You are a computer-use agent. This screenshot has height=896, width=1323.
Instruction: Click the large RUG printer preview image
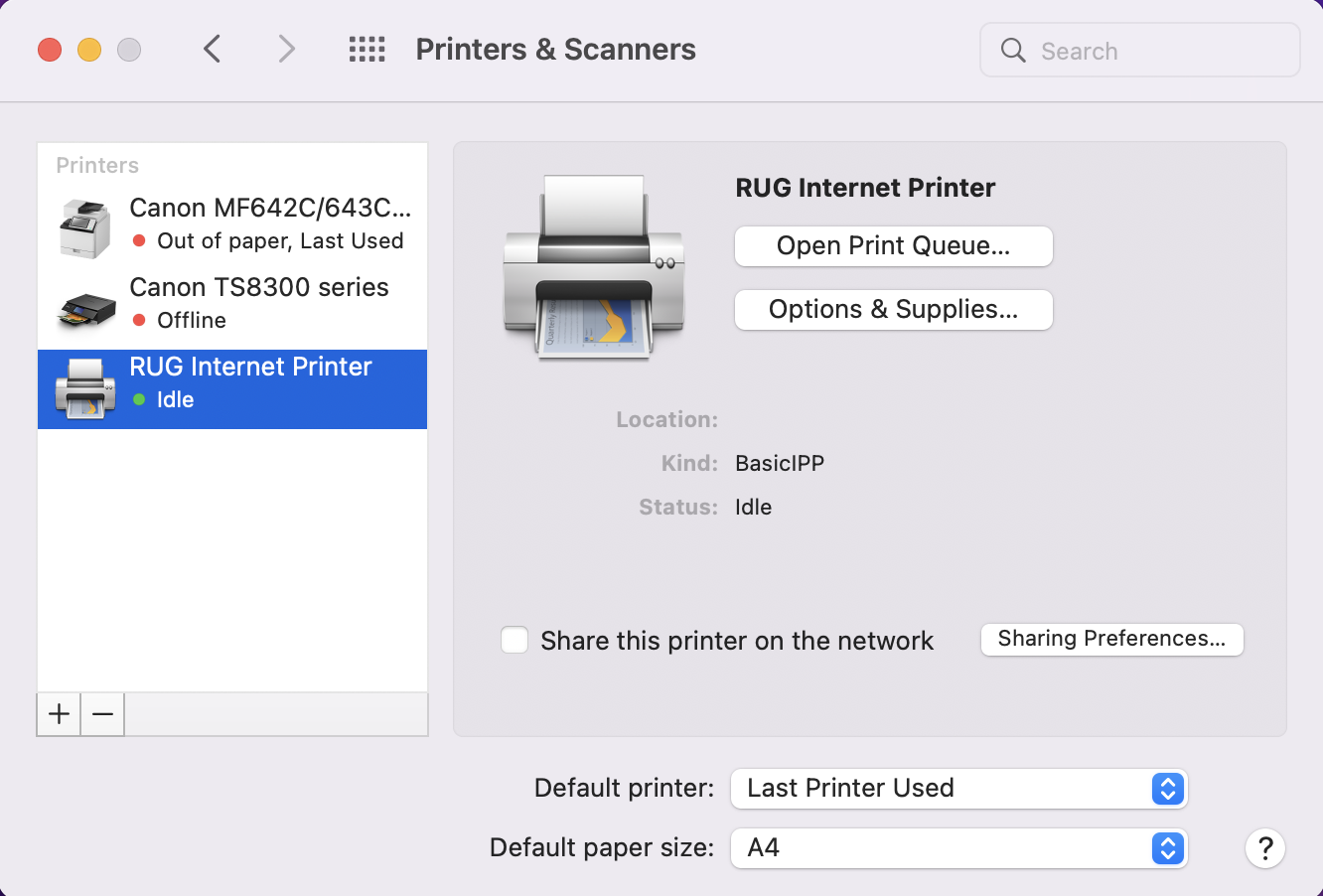pos(593,266)
